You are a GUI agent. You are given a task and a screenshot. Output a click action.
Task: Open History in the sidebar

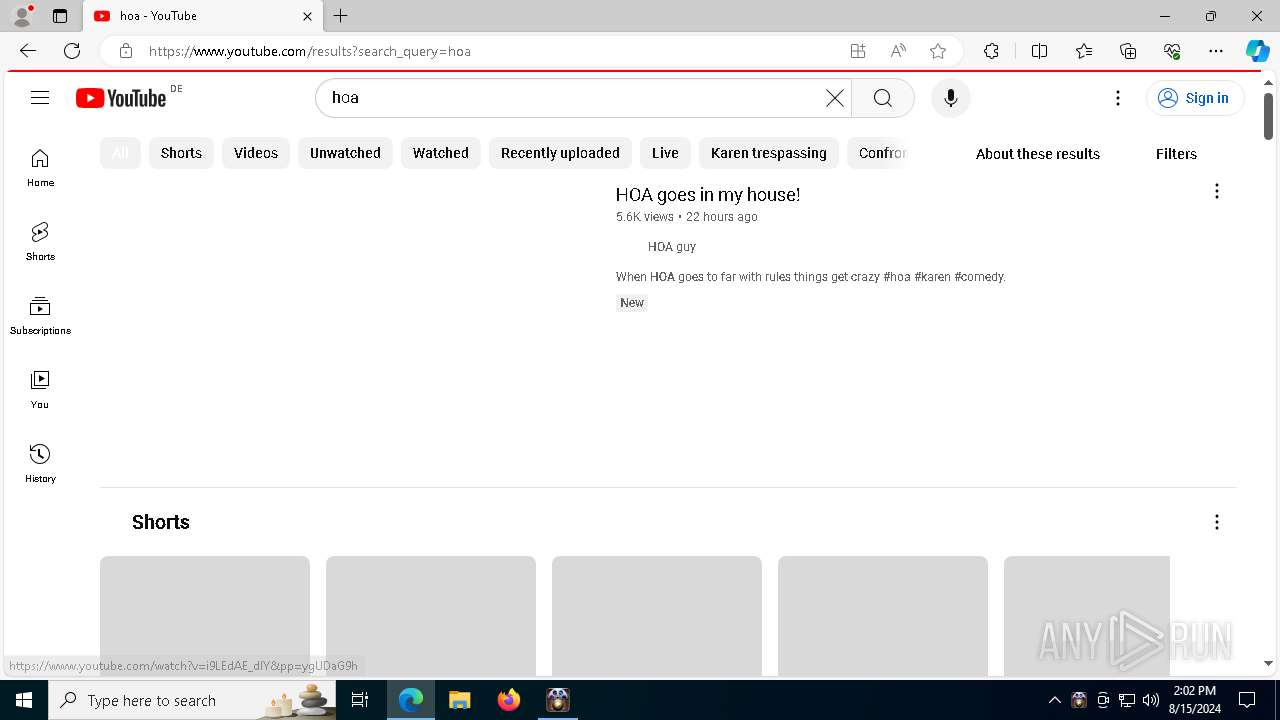[40, 464]
